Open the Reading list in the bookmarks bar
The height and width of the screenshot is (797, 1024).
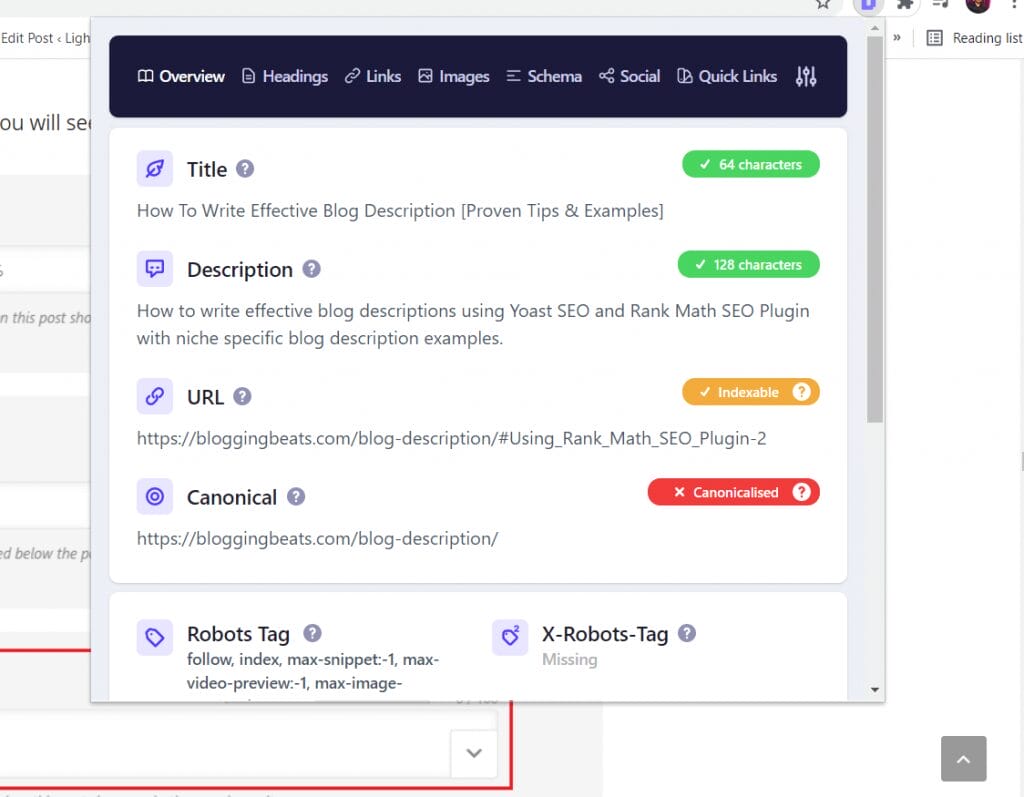974,38
